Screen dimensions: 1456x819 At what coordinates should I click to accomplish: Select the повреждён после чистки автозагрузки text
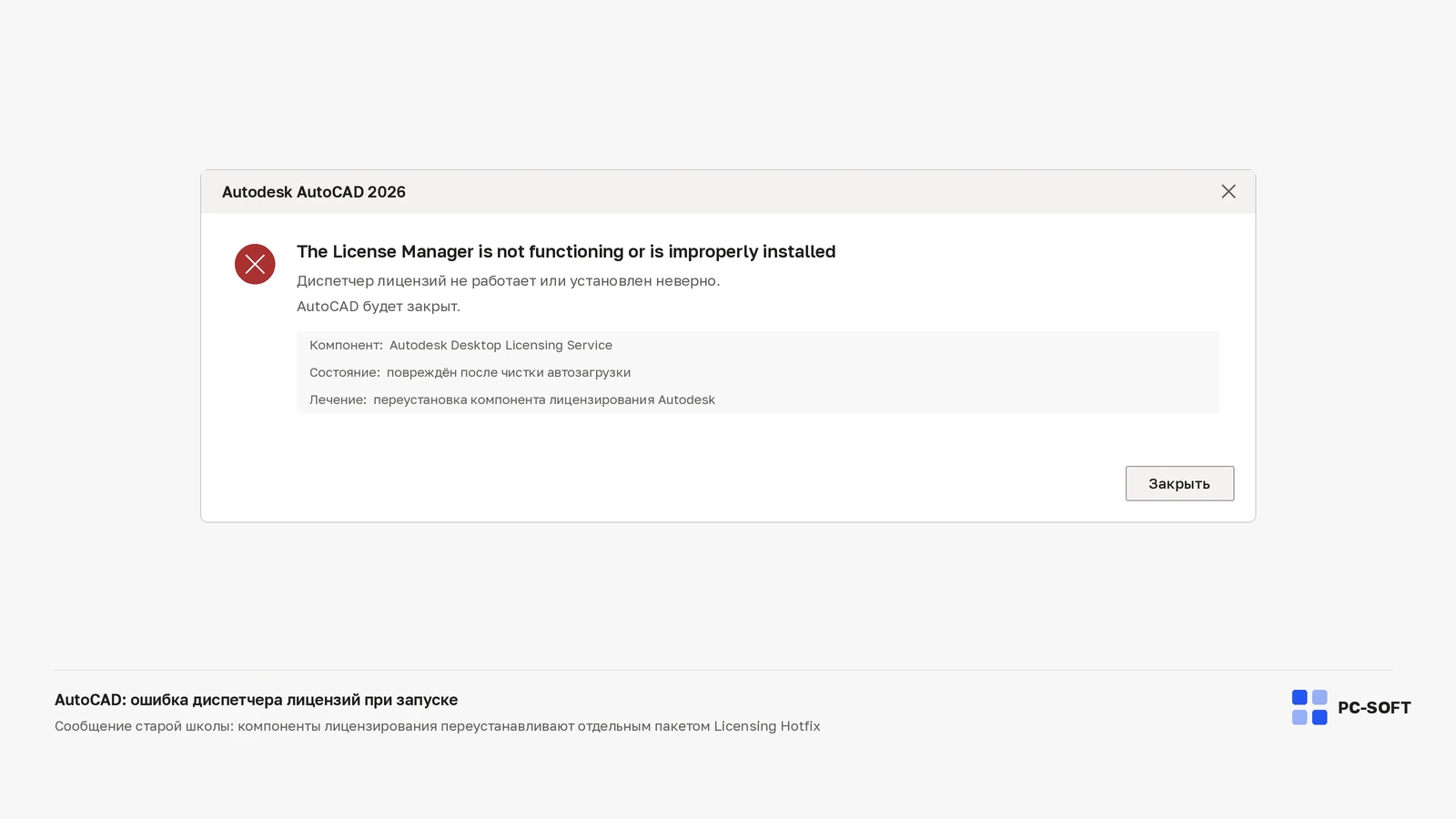(509, 372)
